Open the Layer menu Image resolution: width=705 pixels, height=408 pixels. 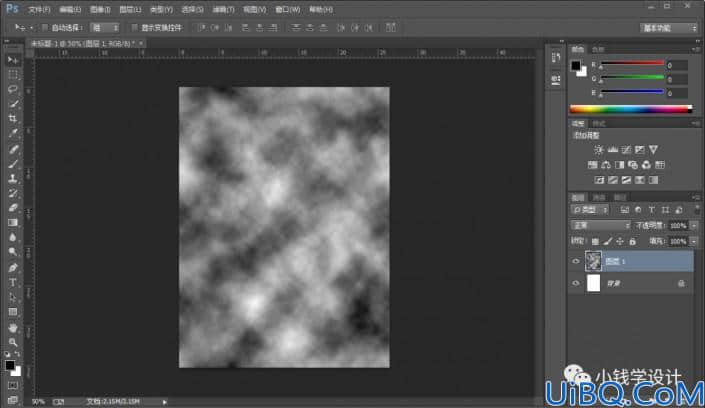click(130, 9)
